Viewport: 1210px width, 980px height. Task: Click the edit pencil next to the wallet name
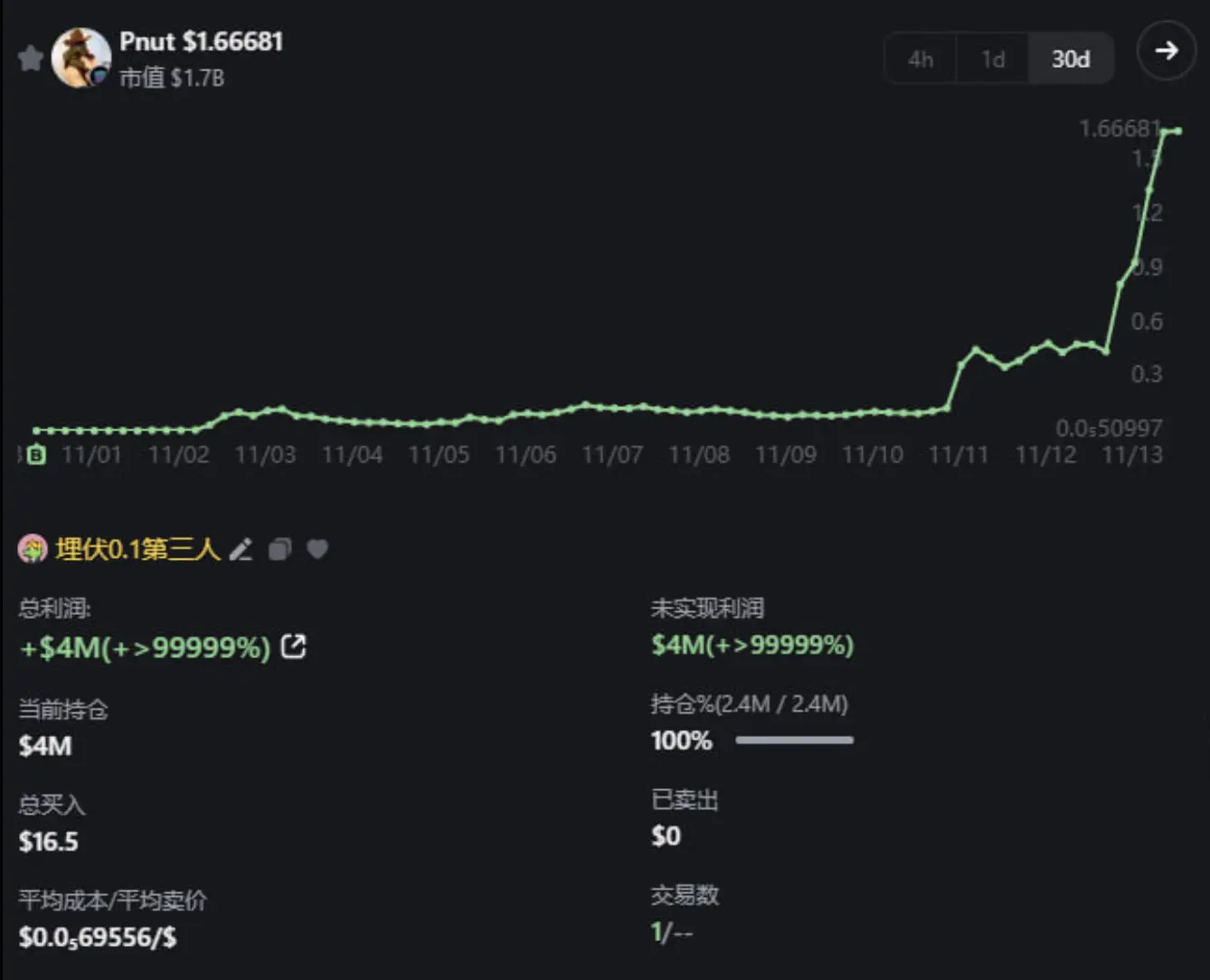241,549
